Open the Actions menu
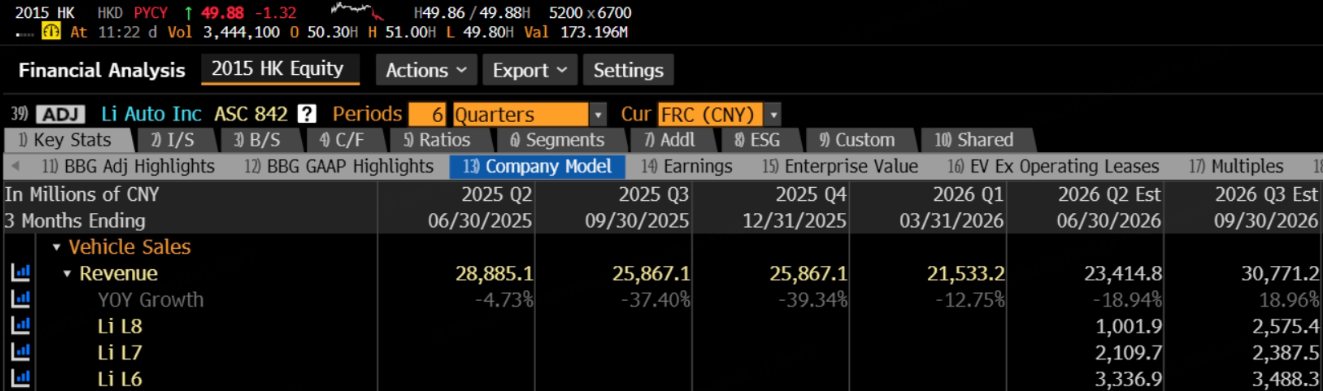 point(426,70)
